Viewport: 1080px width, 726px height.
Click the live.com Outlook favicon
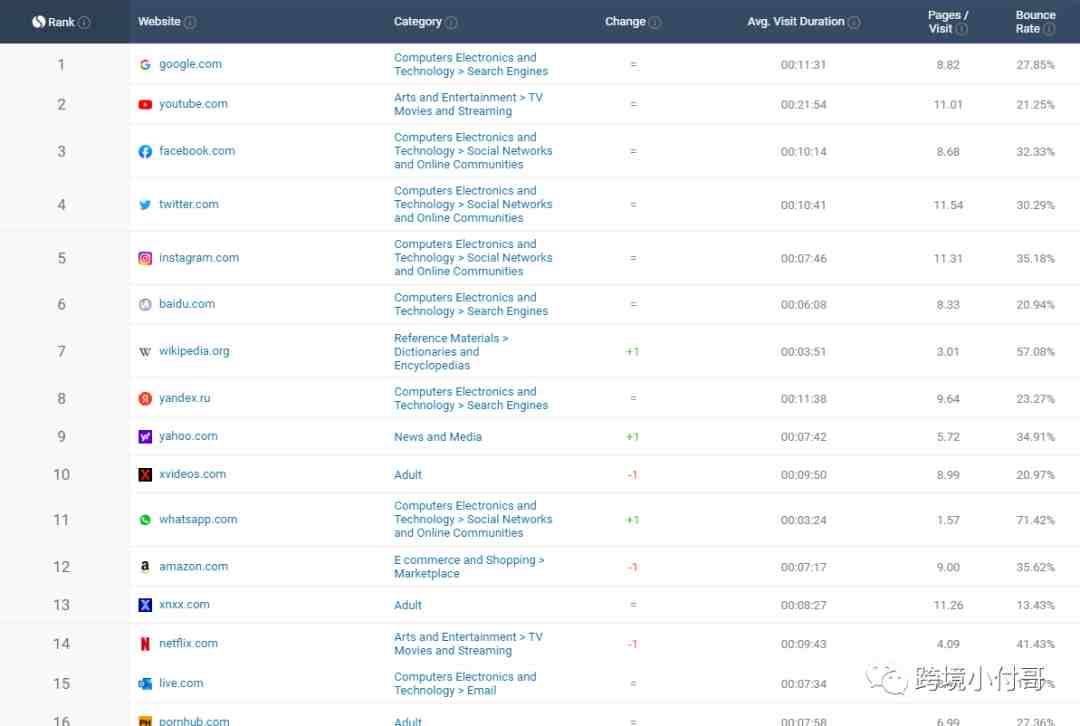tap(145, 683)
